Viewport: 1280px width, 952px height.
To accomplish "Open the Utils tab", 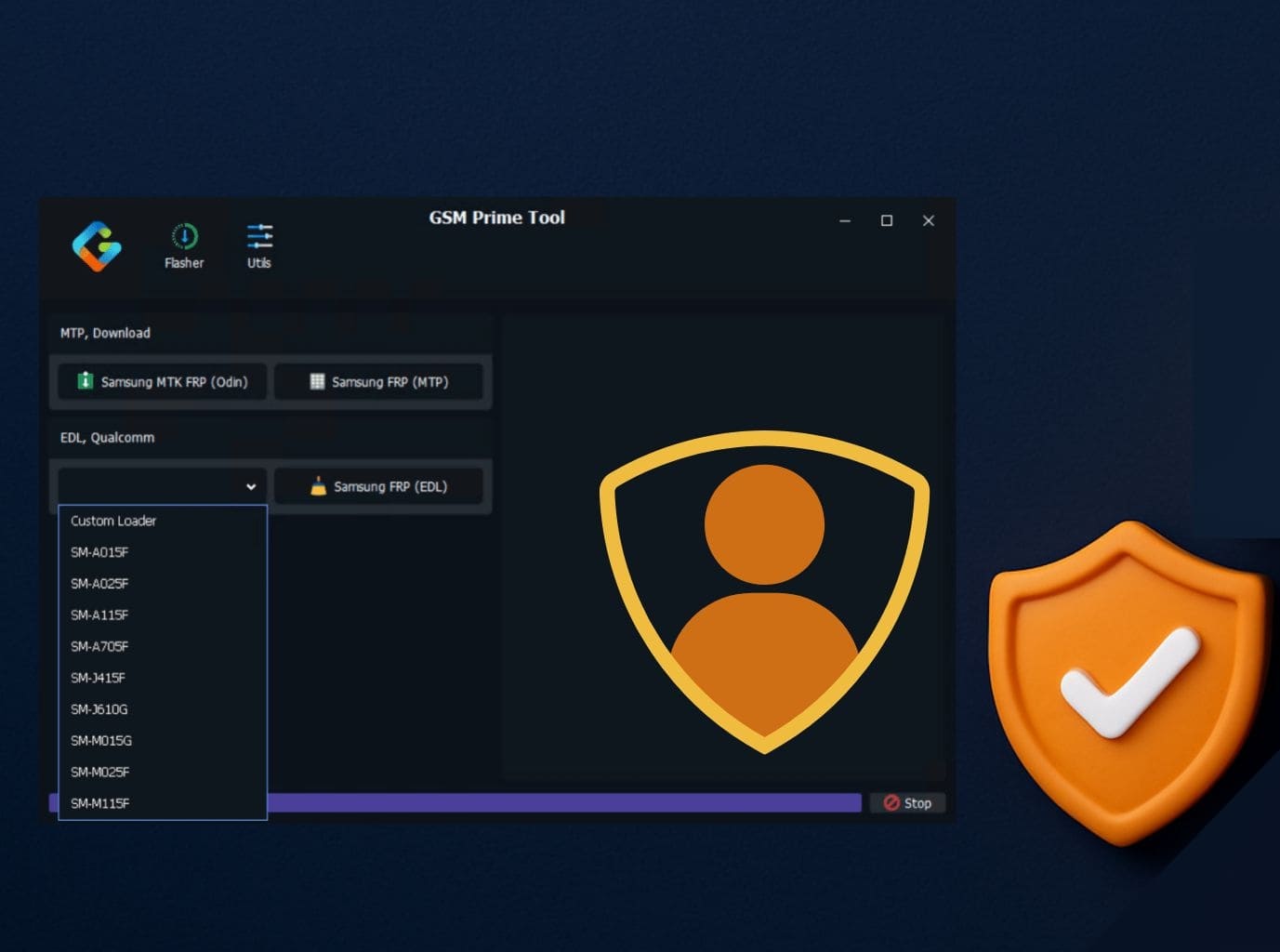I will [259, 246].
